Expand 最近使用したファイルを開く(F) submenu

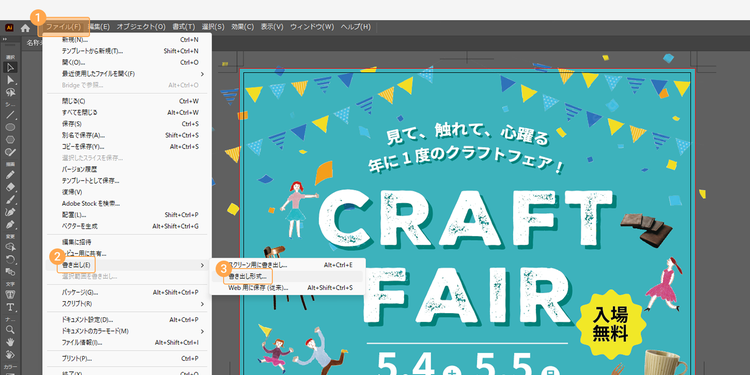coord(127,74)
